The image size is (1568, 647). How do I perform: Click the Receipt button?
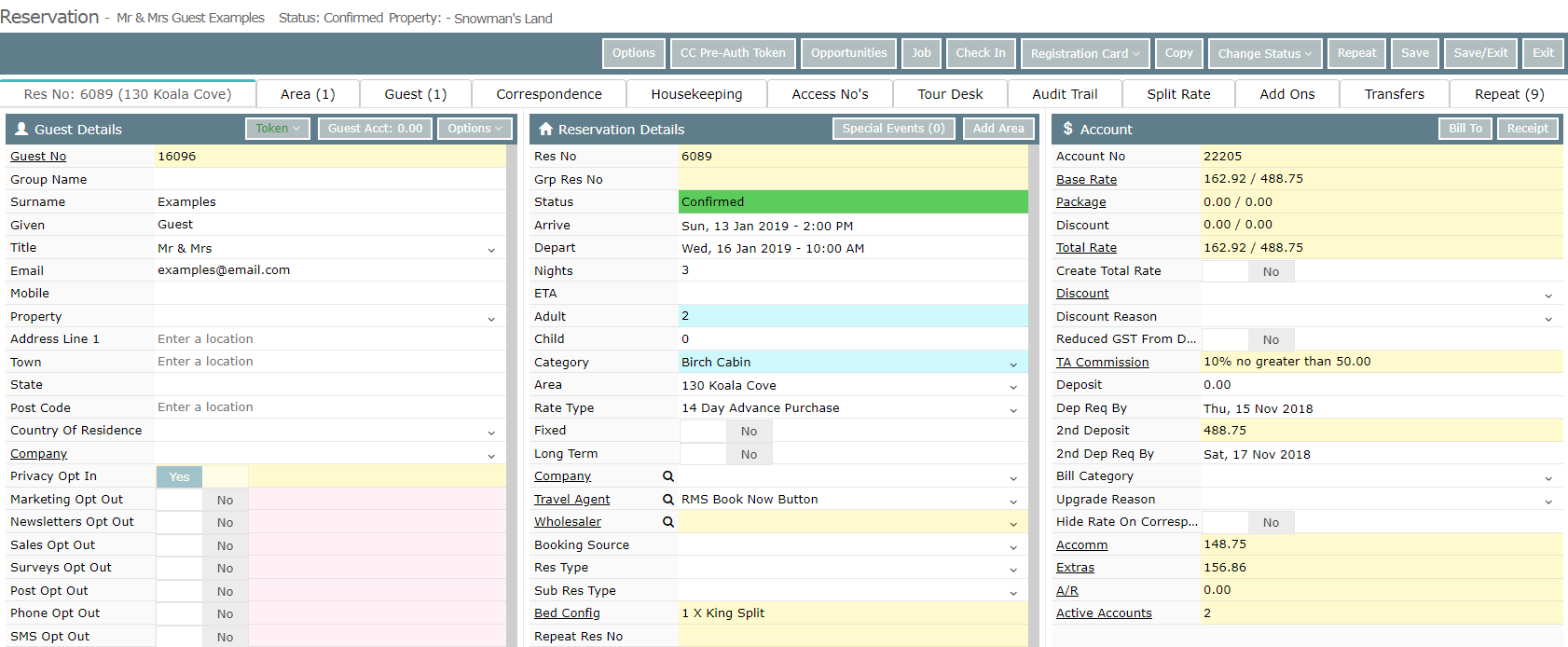coord(1528,129)
